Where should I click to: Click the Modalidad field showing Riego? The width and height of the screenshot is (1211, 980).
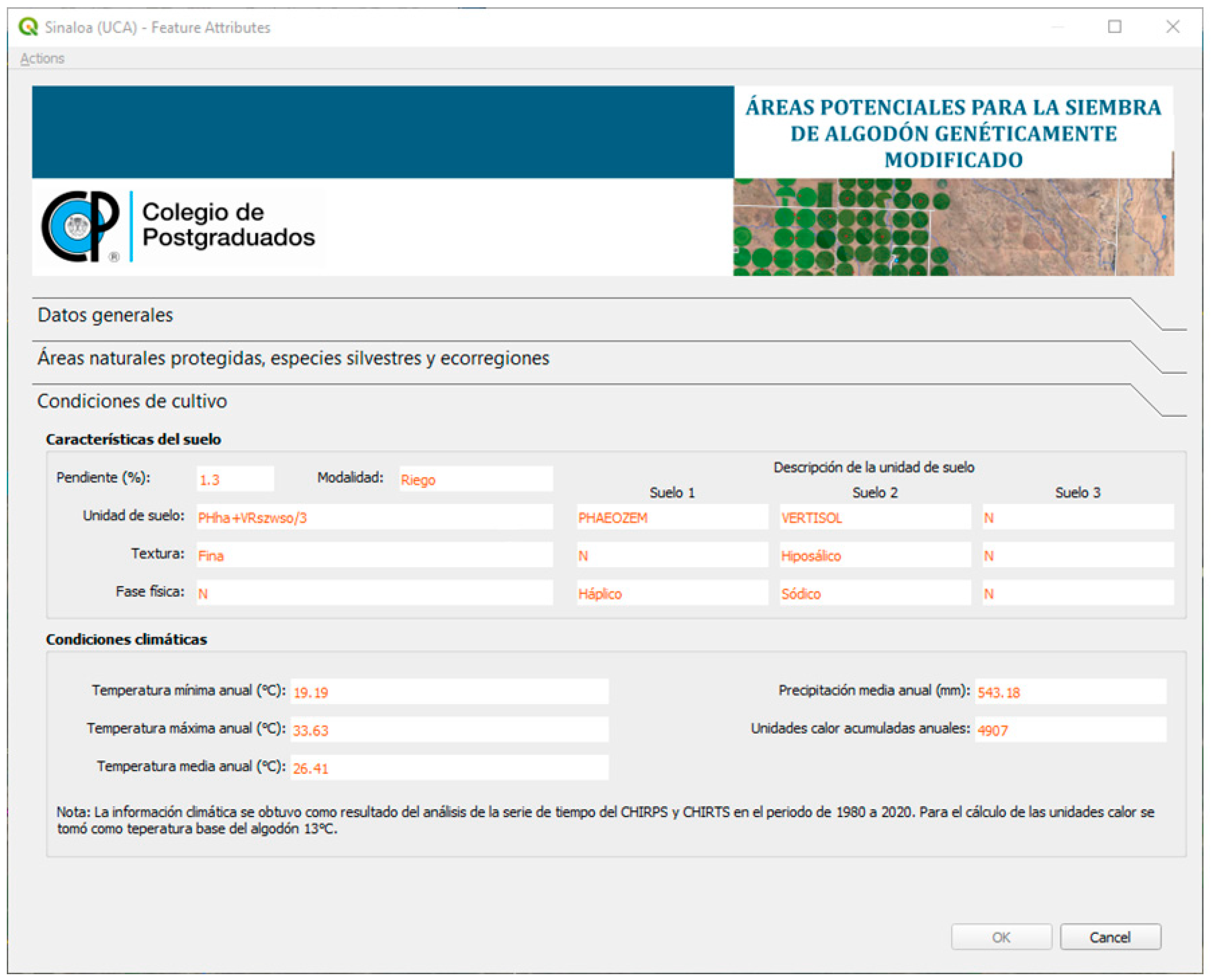click(475, 479)
